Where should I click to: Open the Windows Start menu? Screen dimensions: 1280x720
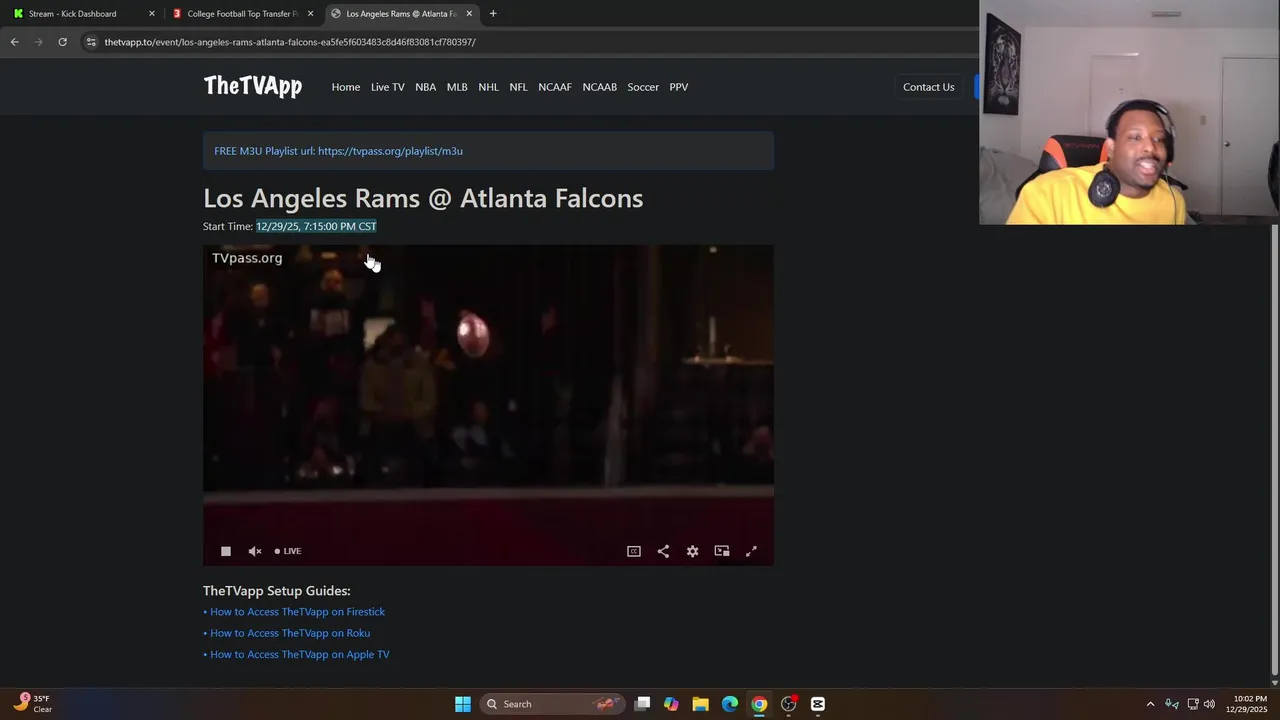coord(463,704)
